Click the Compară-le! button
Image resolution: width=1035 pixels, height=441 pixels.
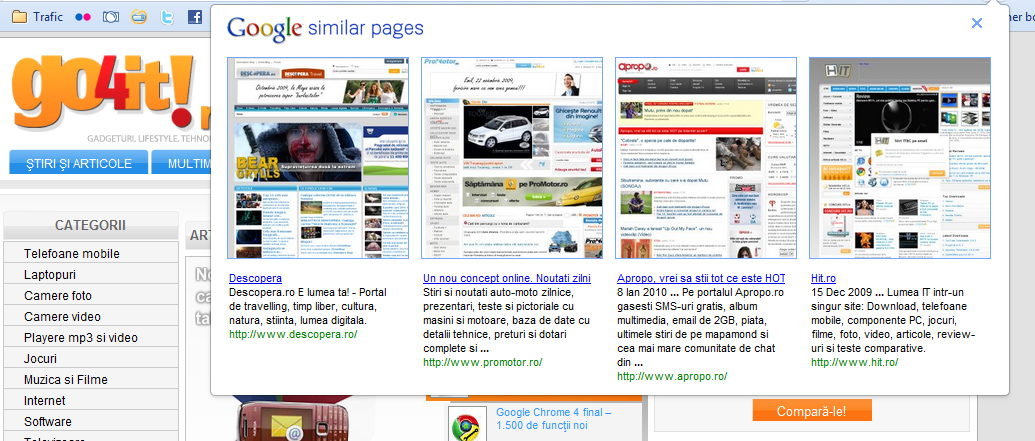point(812,411)
